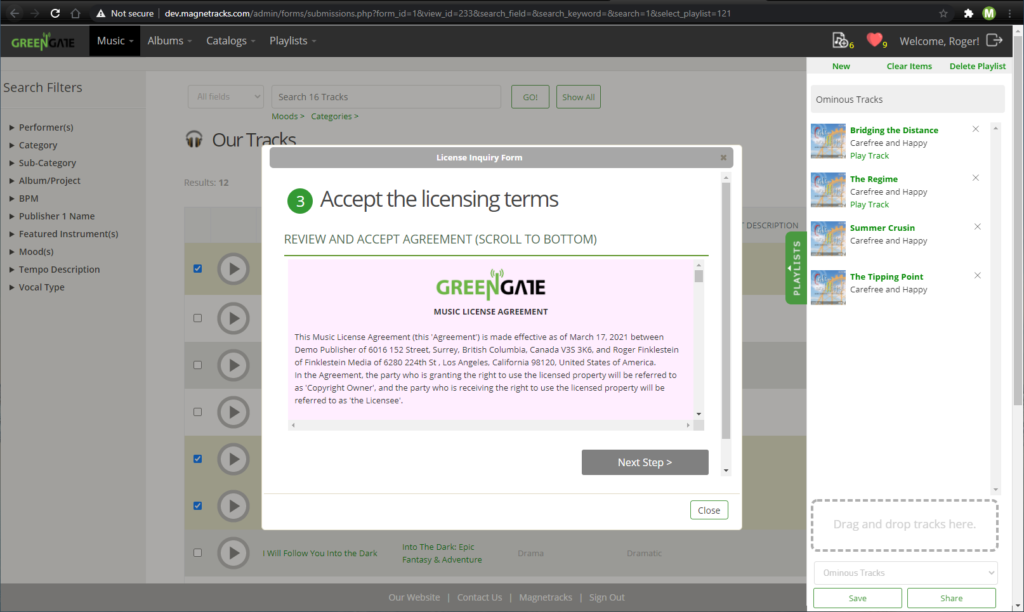Viewport: 1024px width, 612px height.
Task: Expand the Performer(s) filter
Action: point(41,127)
